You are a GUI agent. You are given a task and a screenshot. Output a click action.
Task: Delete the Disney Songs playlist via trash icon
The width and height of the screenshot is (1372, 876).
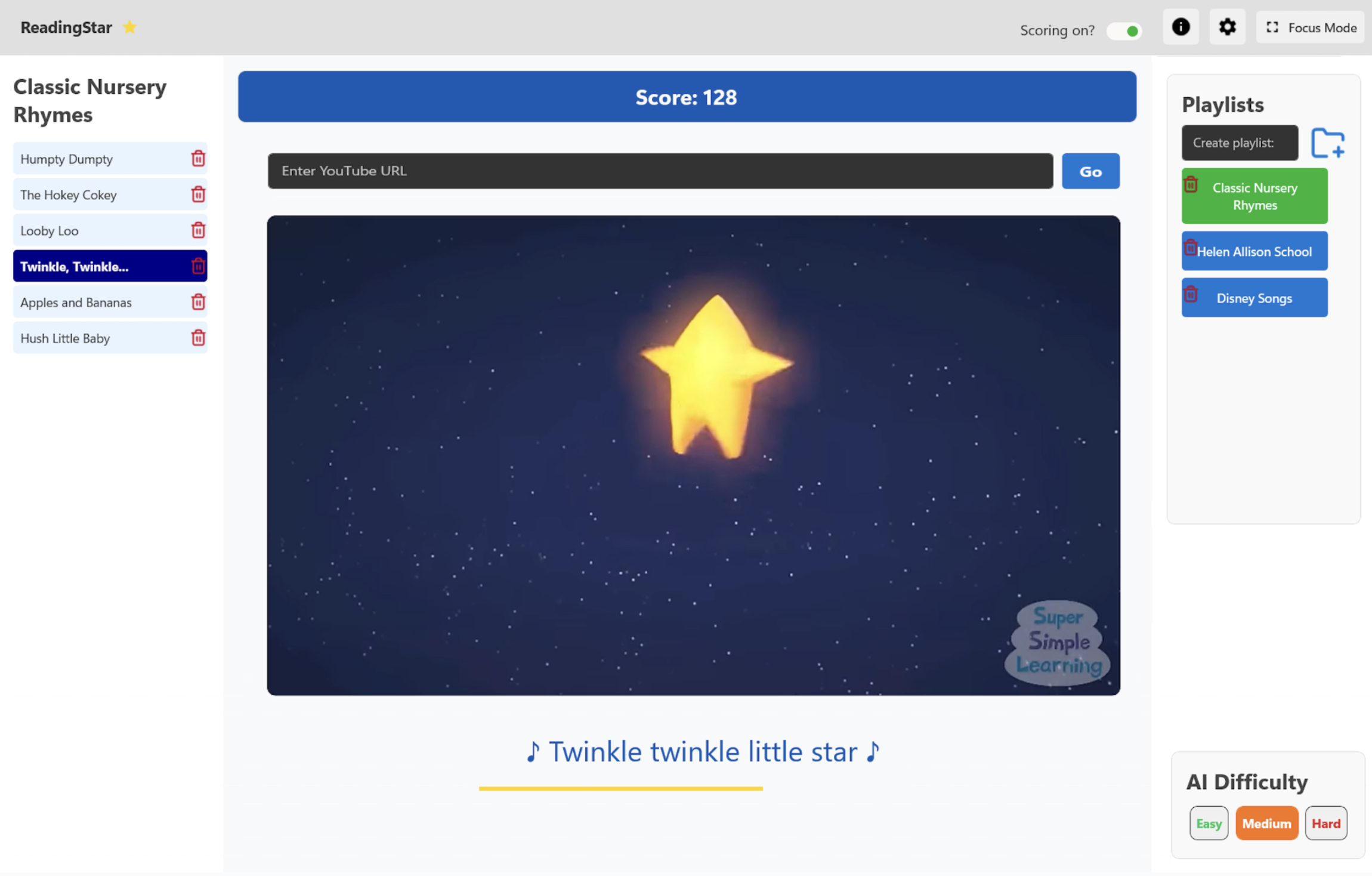[1191, 294]
